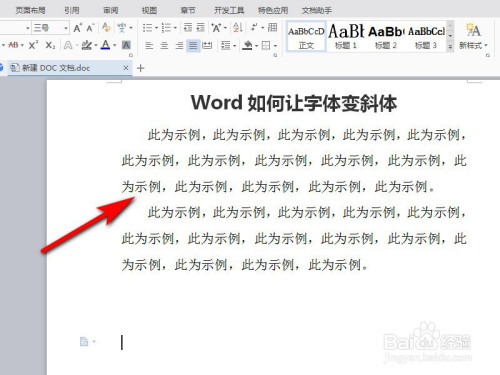Expand font color dropdown arrow
This screenshot has height=375, width=500.
[114, 45]
